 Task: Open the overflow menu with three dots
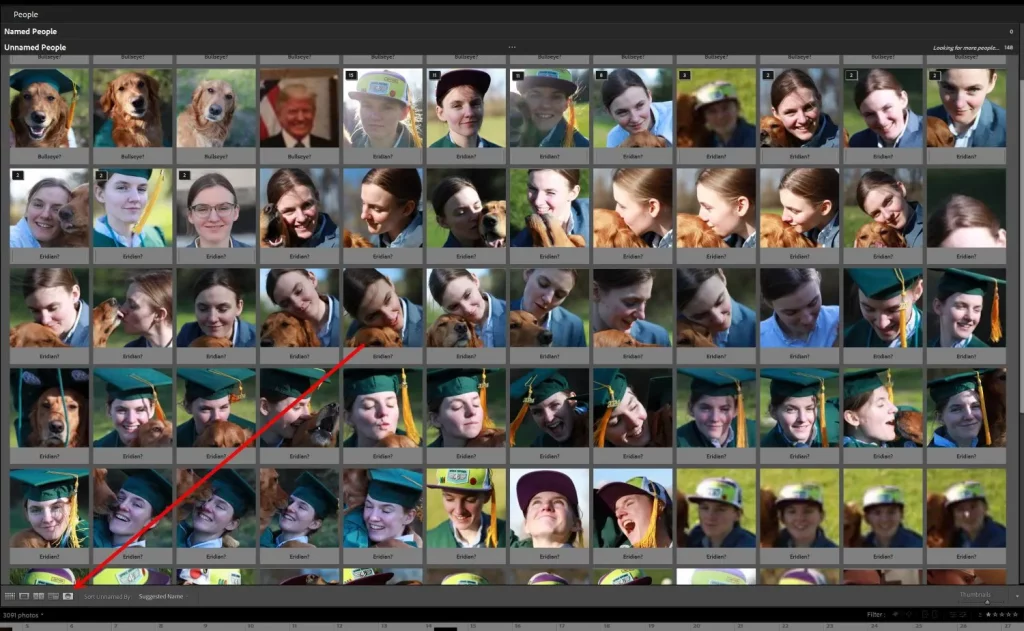pos(512,46)
